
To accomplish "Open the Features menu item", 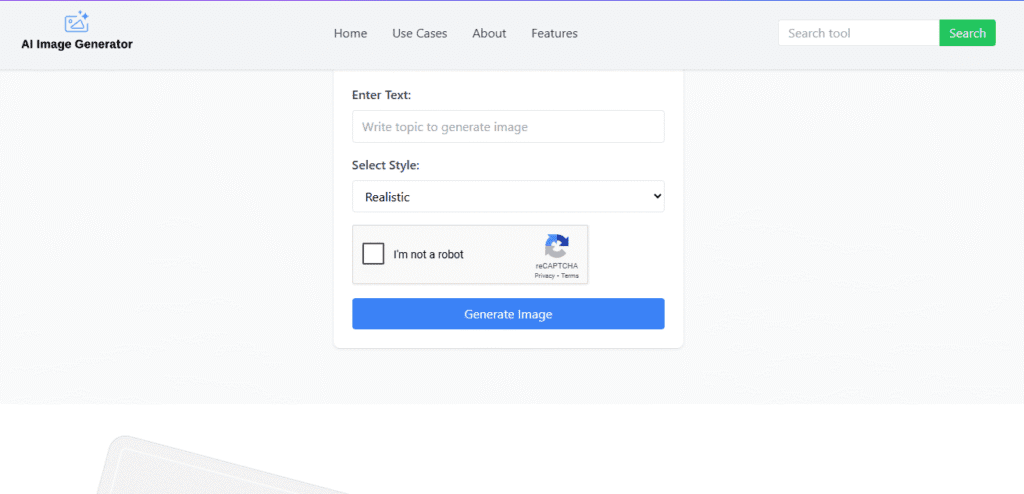I will 554,33.
